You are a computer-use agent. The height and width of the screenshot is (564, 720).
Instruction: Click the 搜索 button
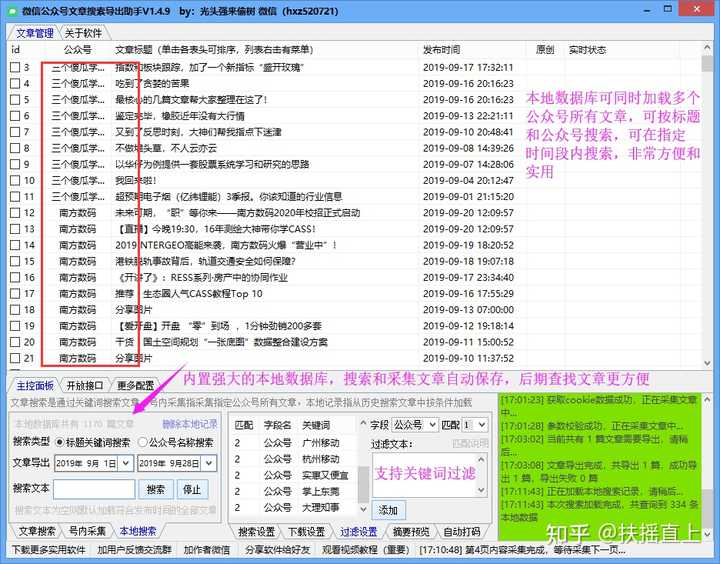[x=156, y=490]
